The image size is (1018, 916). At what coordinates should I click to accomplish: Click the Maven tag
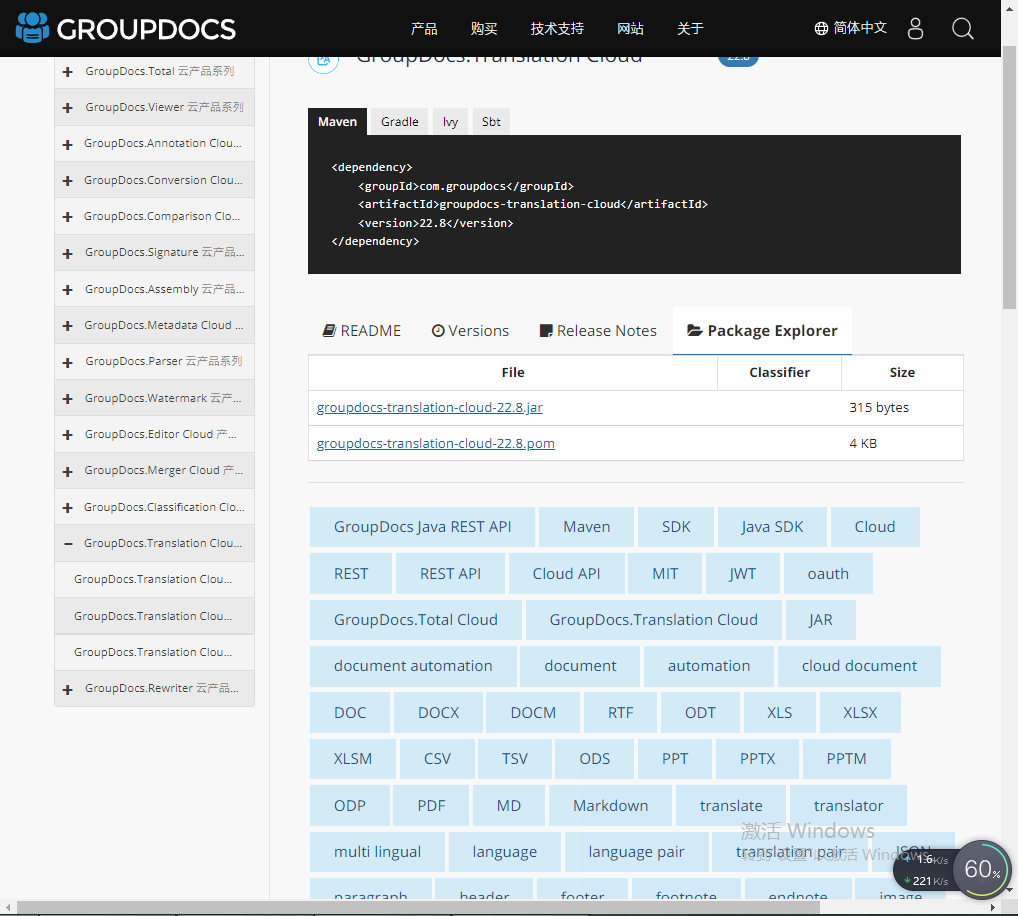pyautogui.click(x=586, y=527)
